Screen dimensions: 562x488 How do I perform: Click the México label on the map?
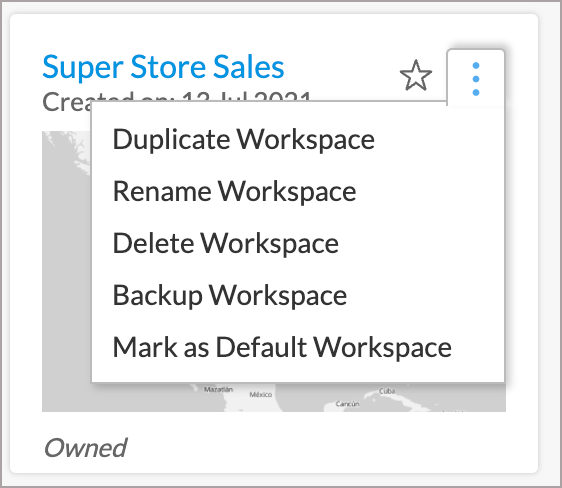coord(261,394)
